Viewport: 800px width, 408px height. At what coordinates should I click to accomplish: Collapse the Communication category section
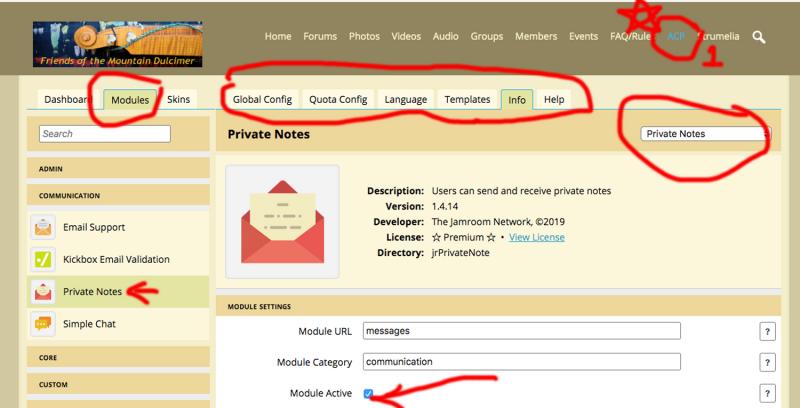(x=118, y=195)
